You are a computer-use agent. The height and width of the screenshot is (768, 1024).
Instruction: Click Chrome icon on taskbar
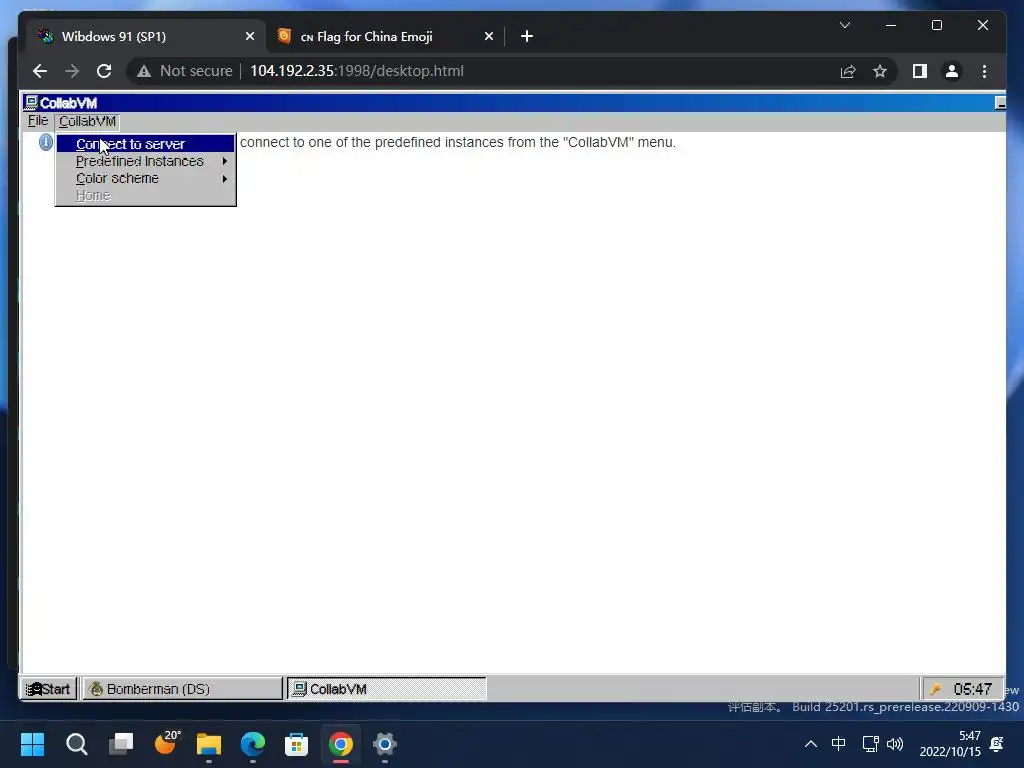tap(341, 744)
